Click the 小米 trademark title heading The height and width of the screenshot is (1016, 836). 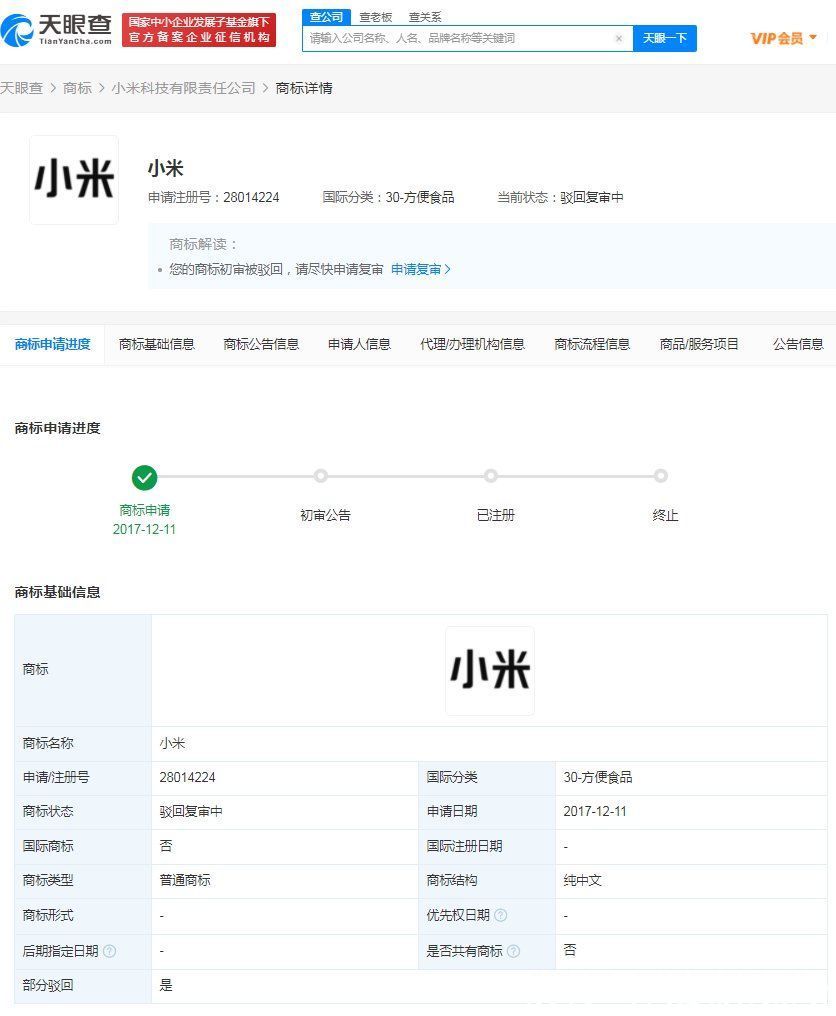[166, 168]
